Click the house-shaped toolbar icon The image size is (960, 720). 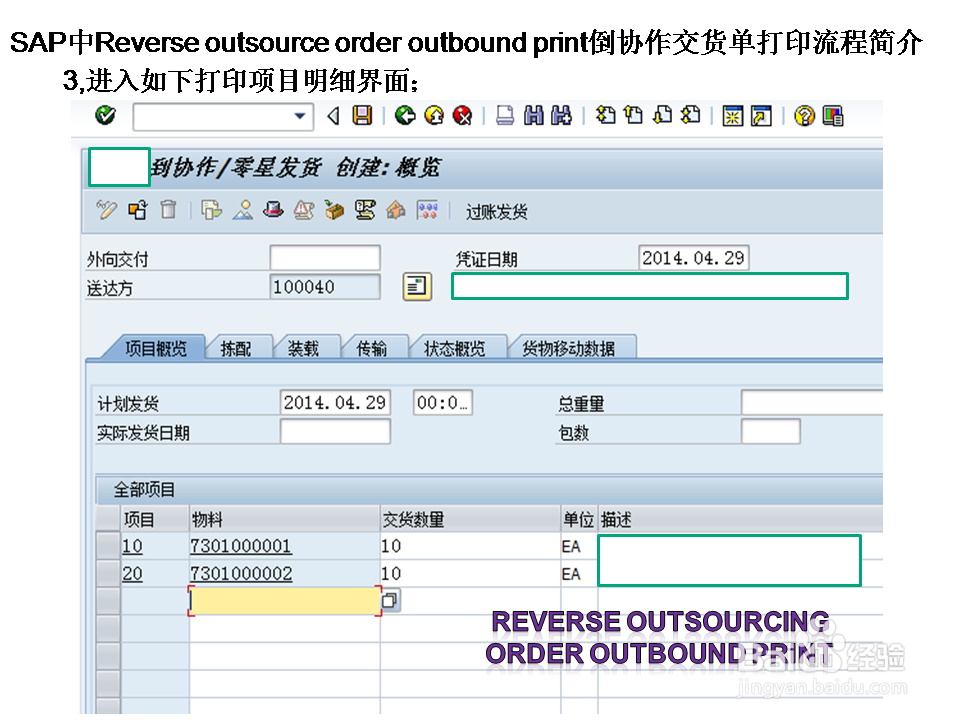pyautogui.click(x=396, y=210)
